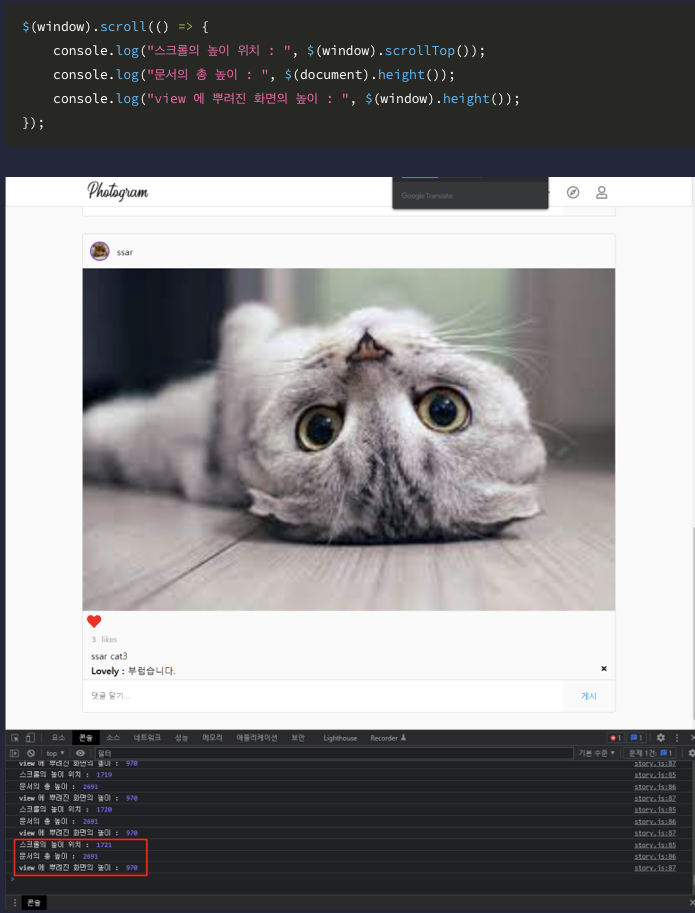This screenshot has height=913, width=695.
Task: Click the $(window).height() code line
Action: tap(286, 99)
